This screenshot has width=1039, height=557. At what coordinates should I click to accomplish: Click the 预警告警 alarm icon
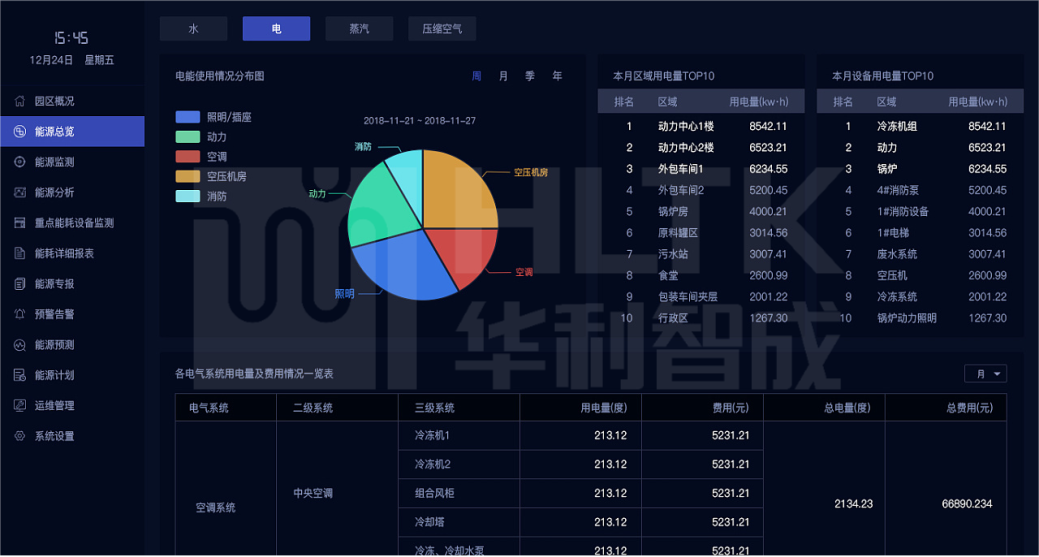20,314
